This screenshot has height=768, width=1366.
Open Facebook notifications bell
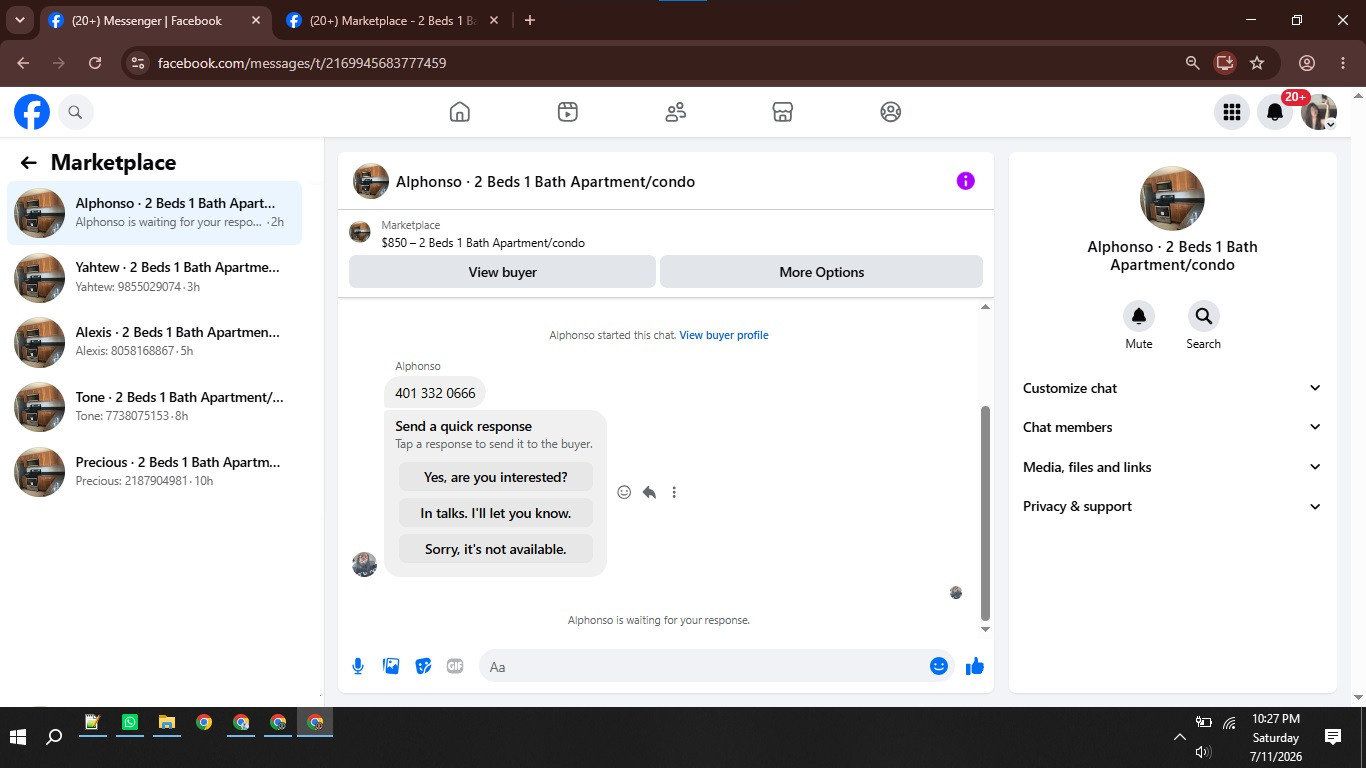click(1275, 112)
